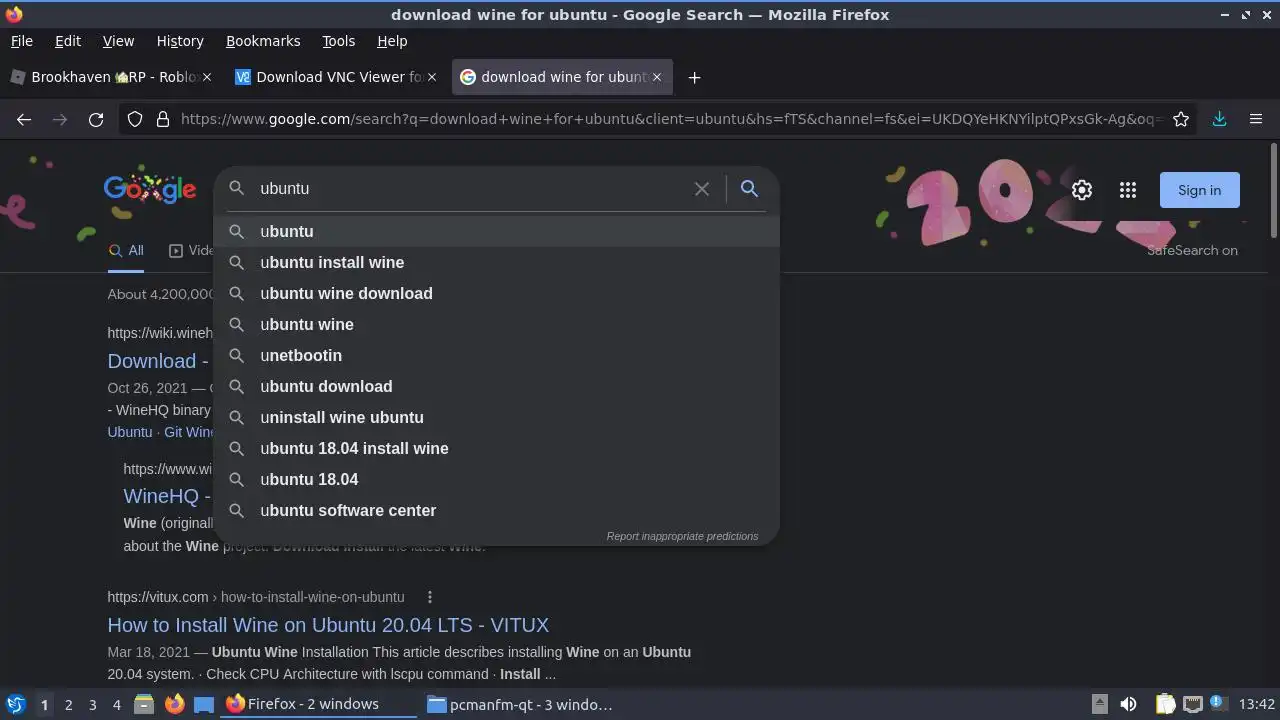Choose the 'ubuntu software center' suggestion

[496, 510]
